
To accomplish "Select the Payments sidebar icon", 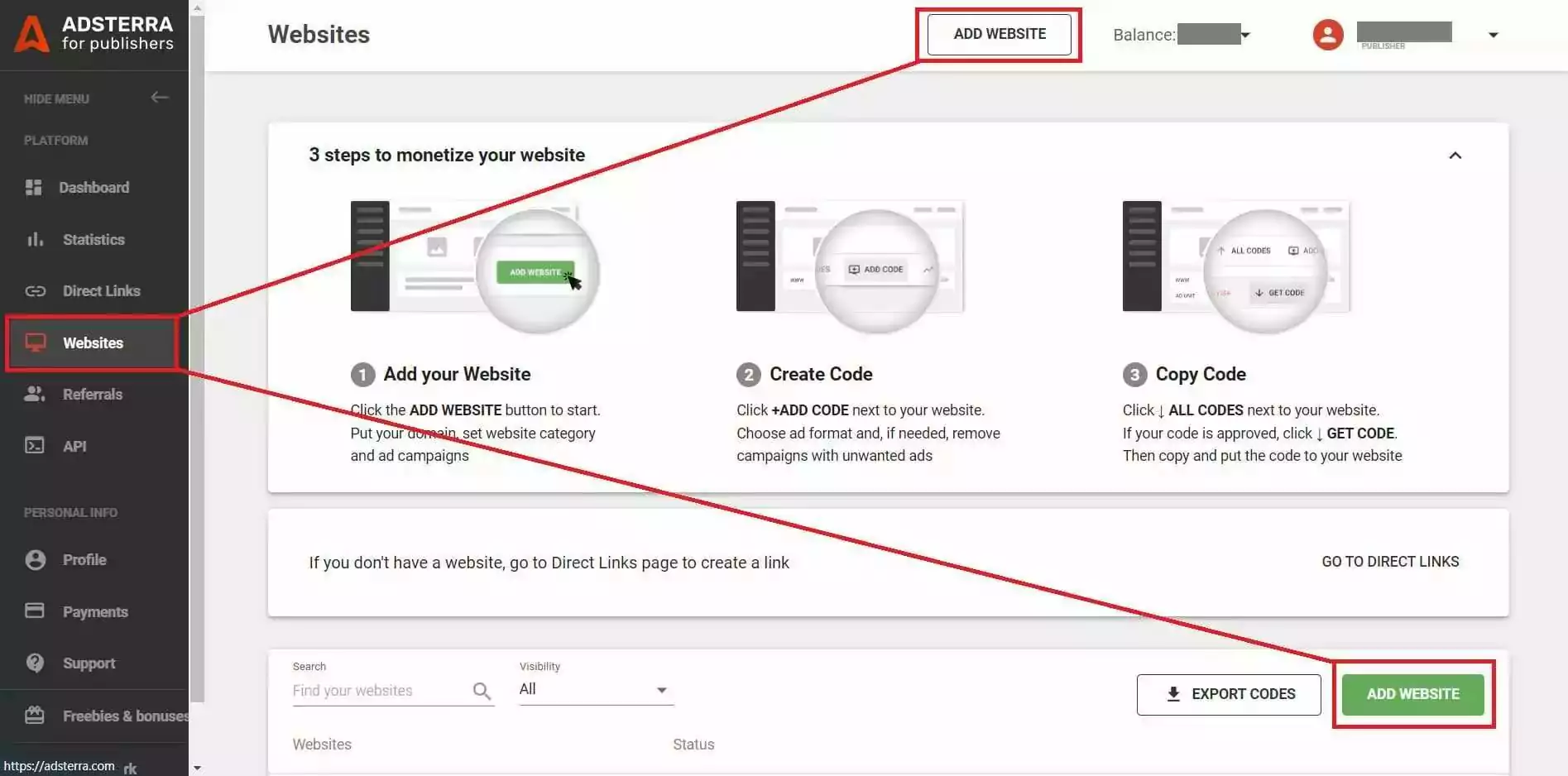I will click(x=35, y=611).
